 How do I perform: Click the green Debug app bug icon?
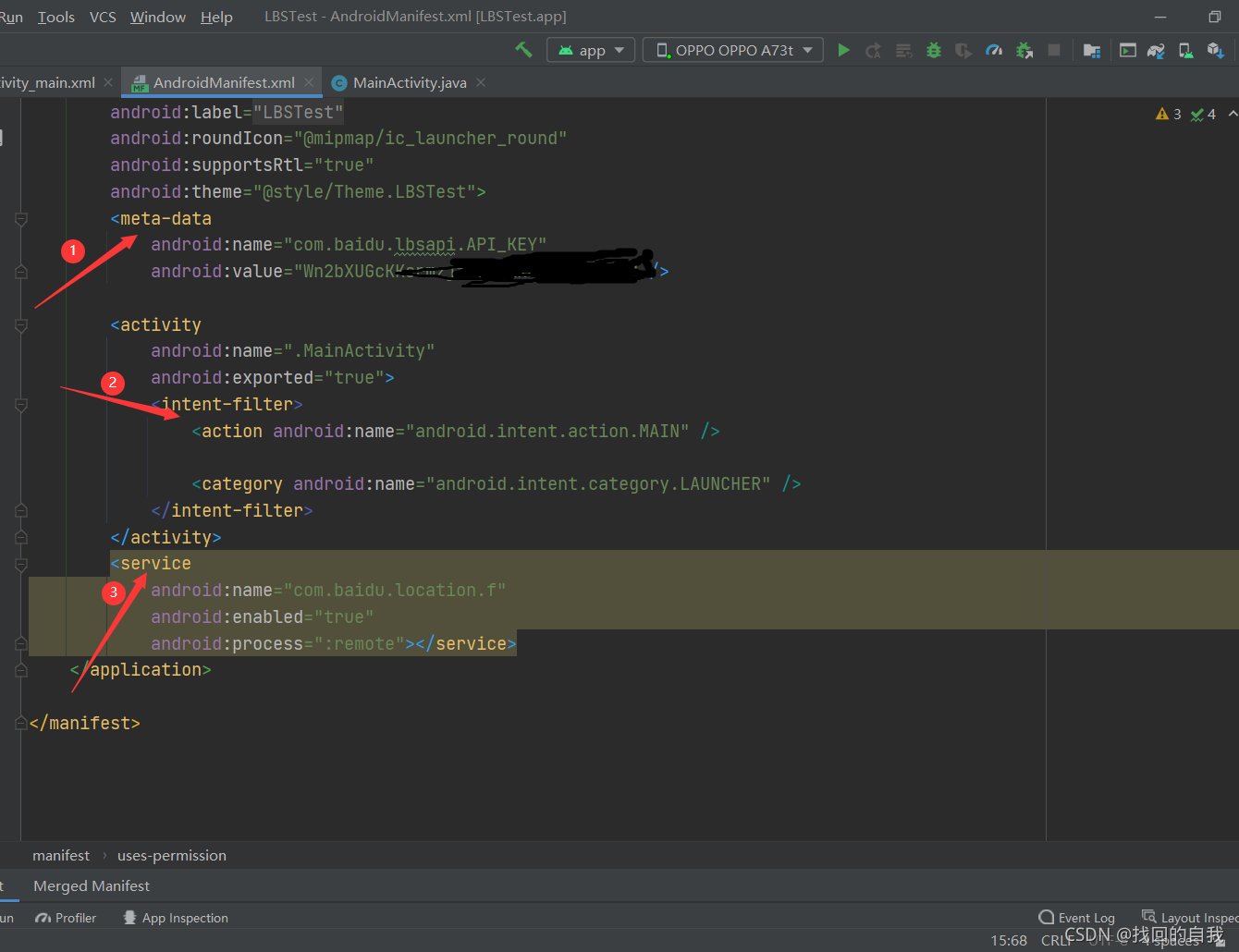pyautogui.click(x=934, y=50)
